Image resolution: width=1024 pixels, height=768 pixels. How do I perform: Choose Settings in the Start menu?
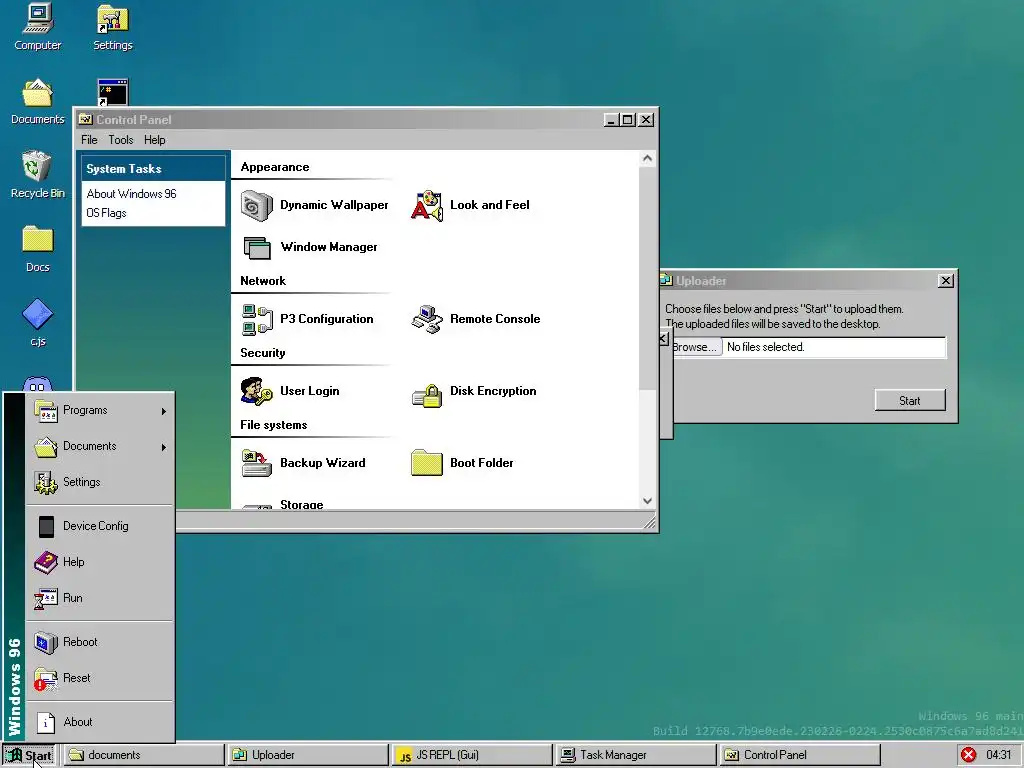pos(100,482)
